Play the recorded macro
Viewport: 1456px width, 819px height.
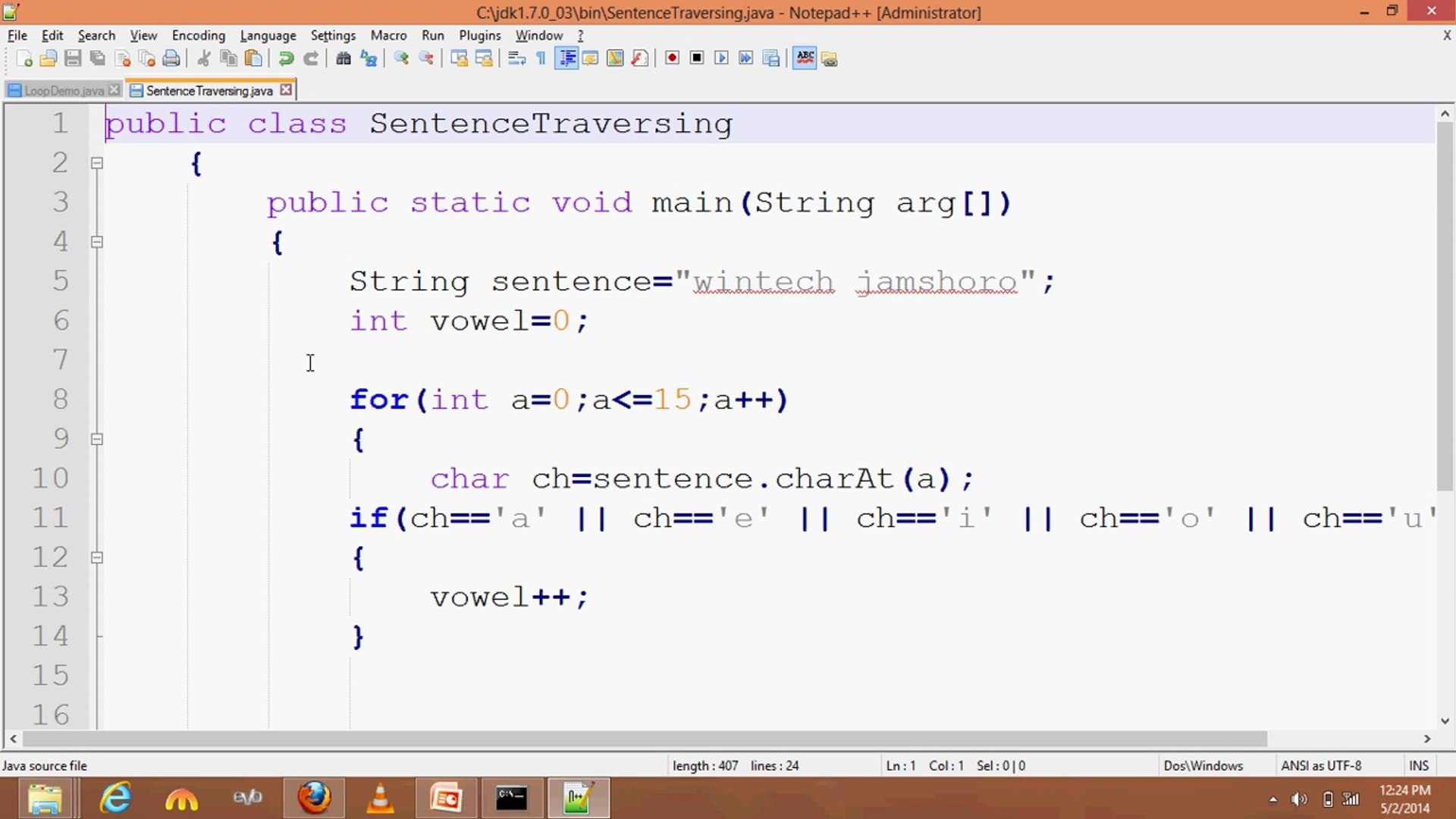click(721, 58)
